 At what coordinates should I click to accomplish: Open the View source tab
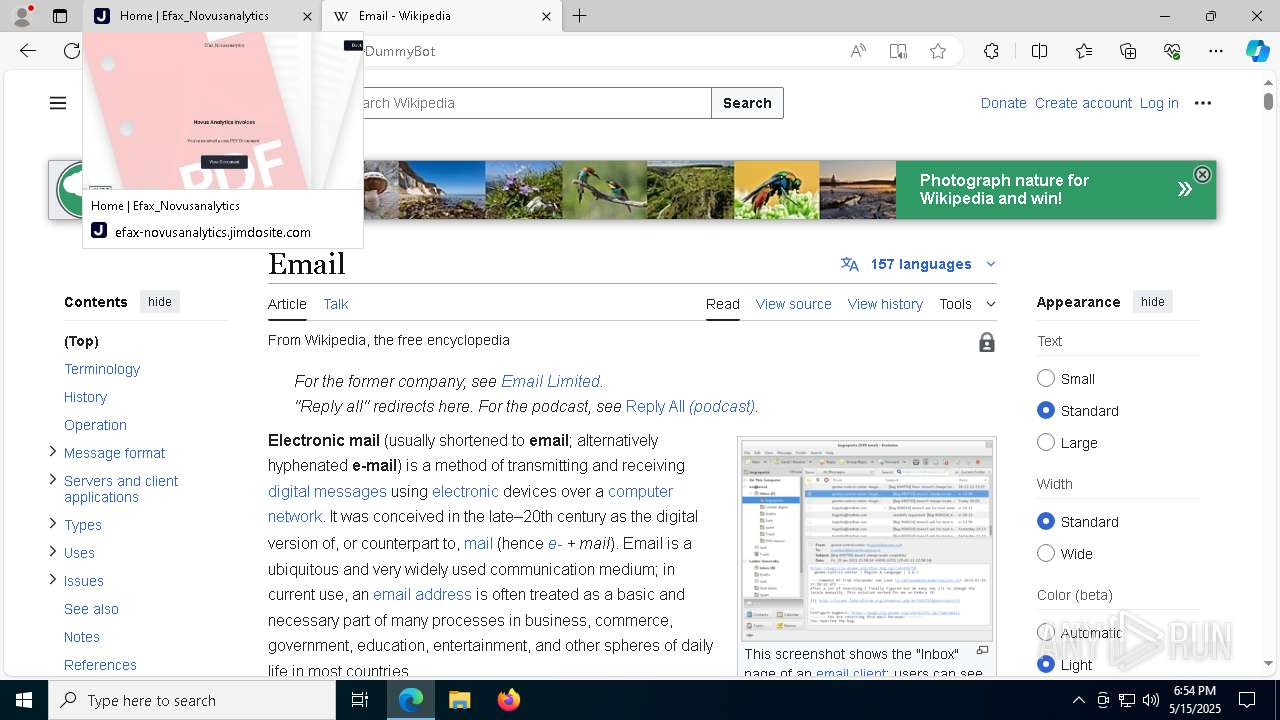793,304
